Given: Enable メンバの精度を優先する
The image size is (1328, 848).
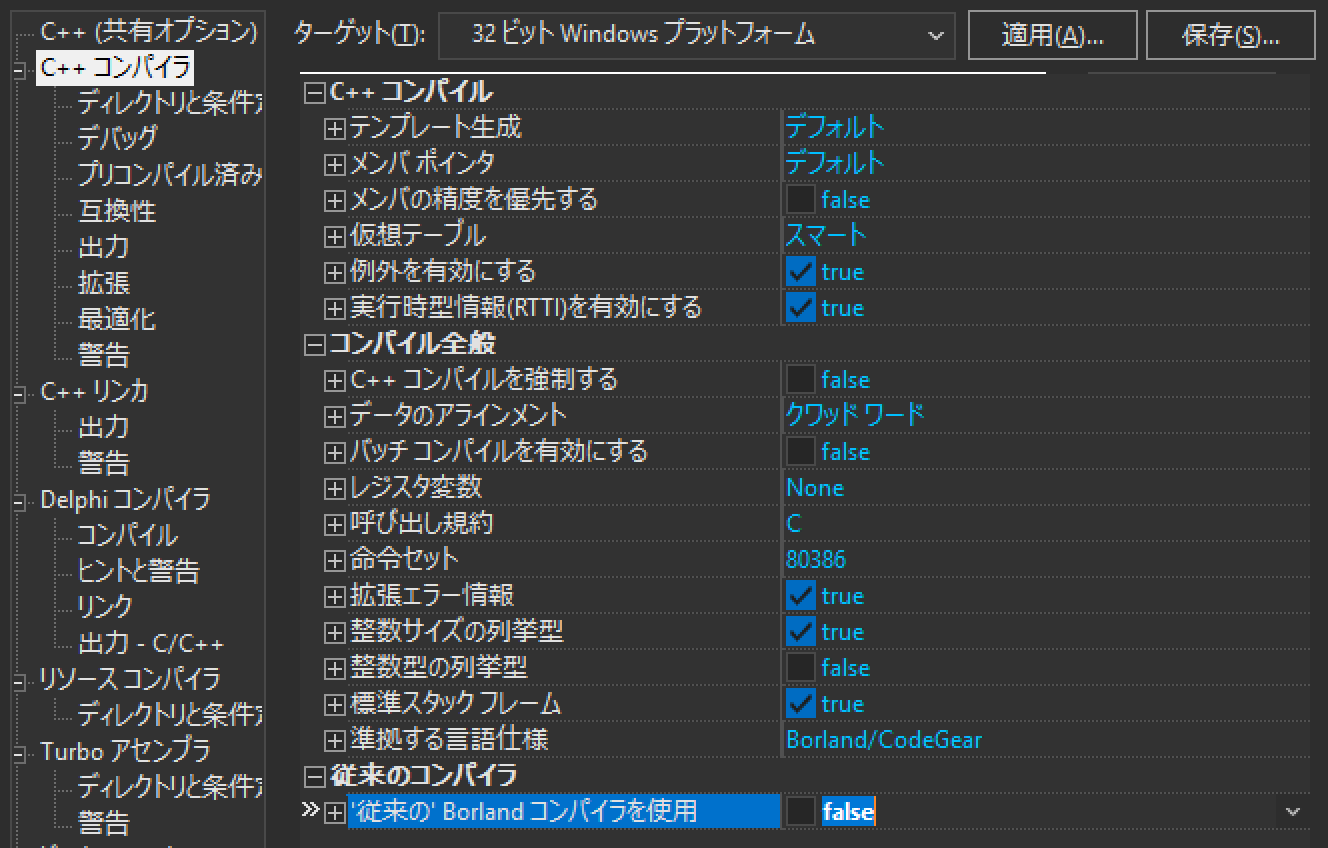Looking at the screenshot, I should point(799,199).
